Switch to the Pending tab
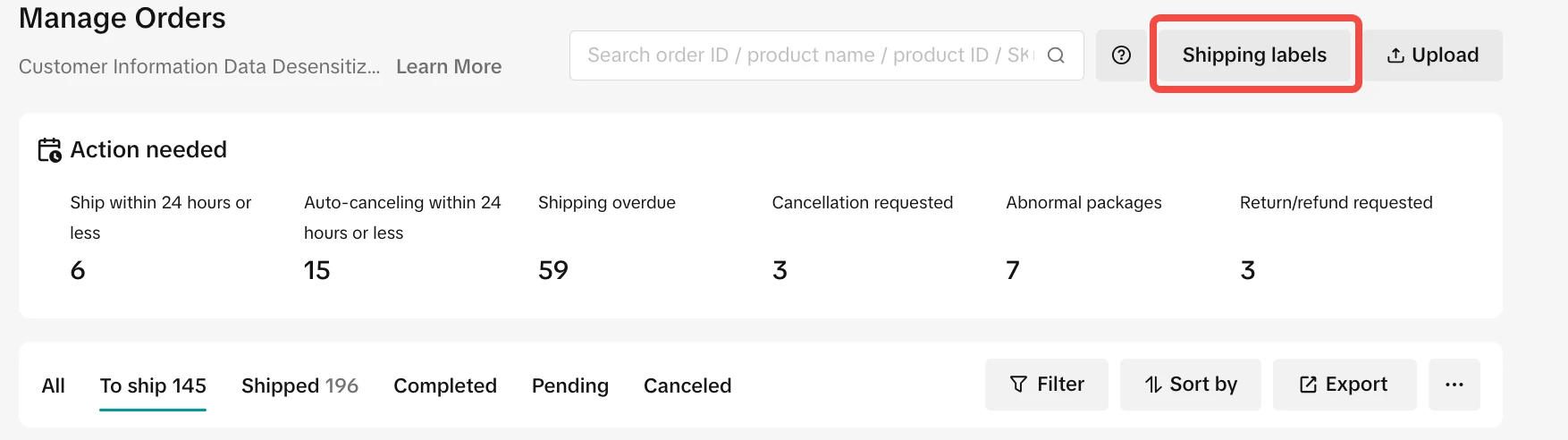The height and width of the screenshot is (440, 1568). 570,385
